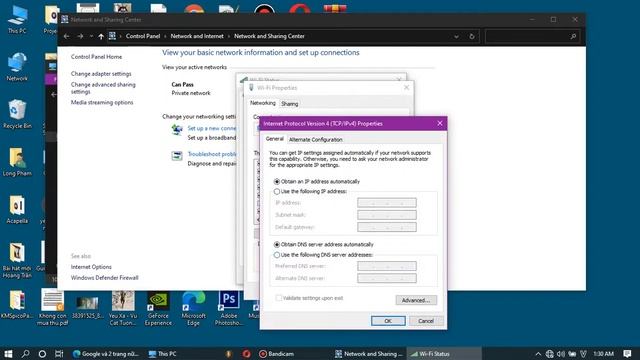Viewport: 640px width, 360px height.
Task: Open the network globe tray icon
Action: click(x=550, y=354)
